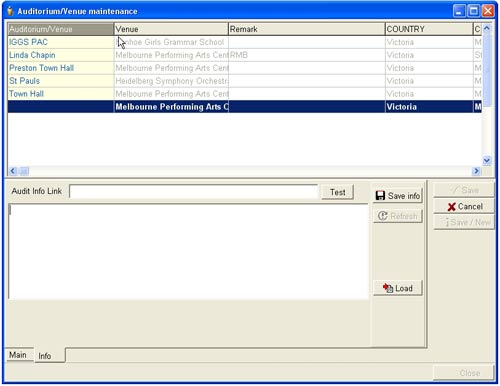Click the Save / New button
This screenshot has height=386, width=500.
pos(464,222)
